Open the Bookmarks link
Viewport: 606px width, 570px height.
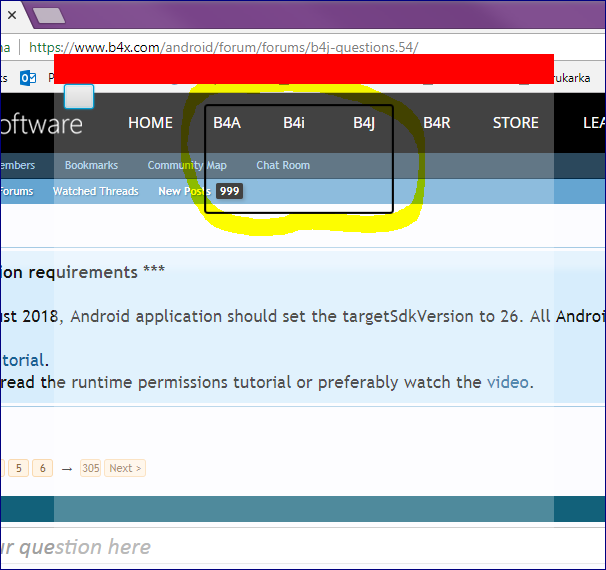pyautogui.click(x=91, y=165)
